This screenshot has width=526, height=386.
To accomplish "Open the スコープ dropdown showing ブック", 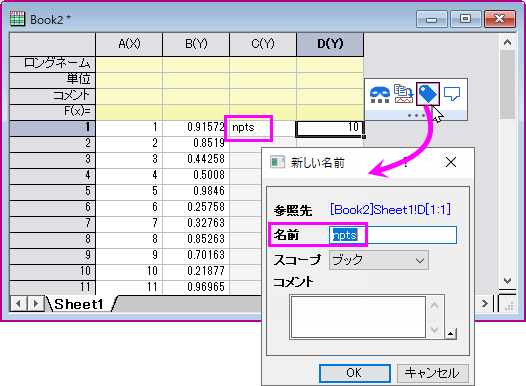I will (x=379, y=260).
